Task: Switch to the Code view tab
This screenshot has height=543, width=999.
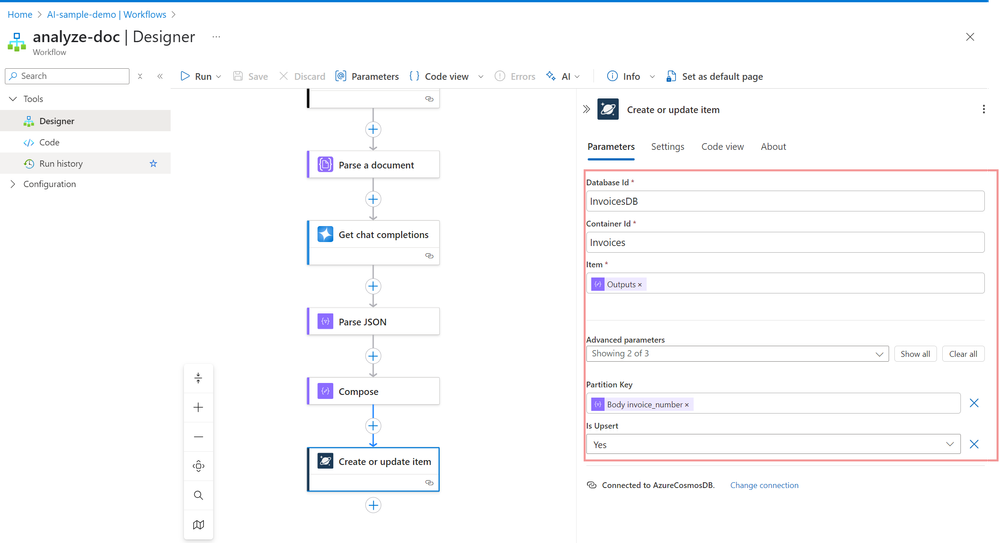Action: [x=722, y=147]
